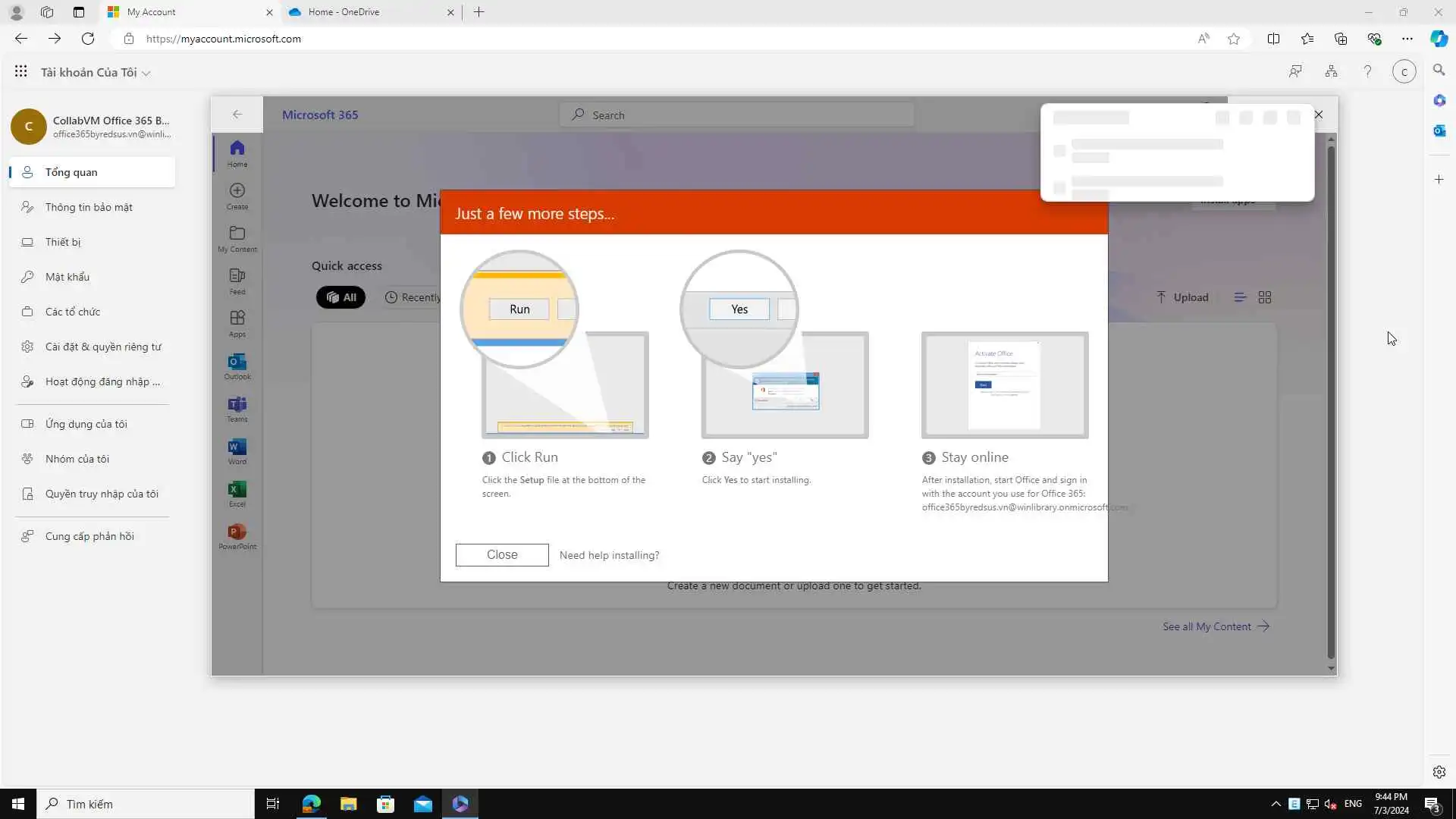Open the Need help installing link
This screenshot has width=1456, height=819.
point(609,556)
